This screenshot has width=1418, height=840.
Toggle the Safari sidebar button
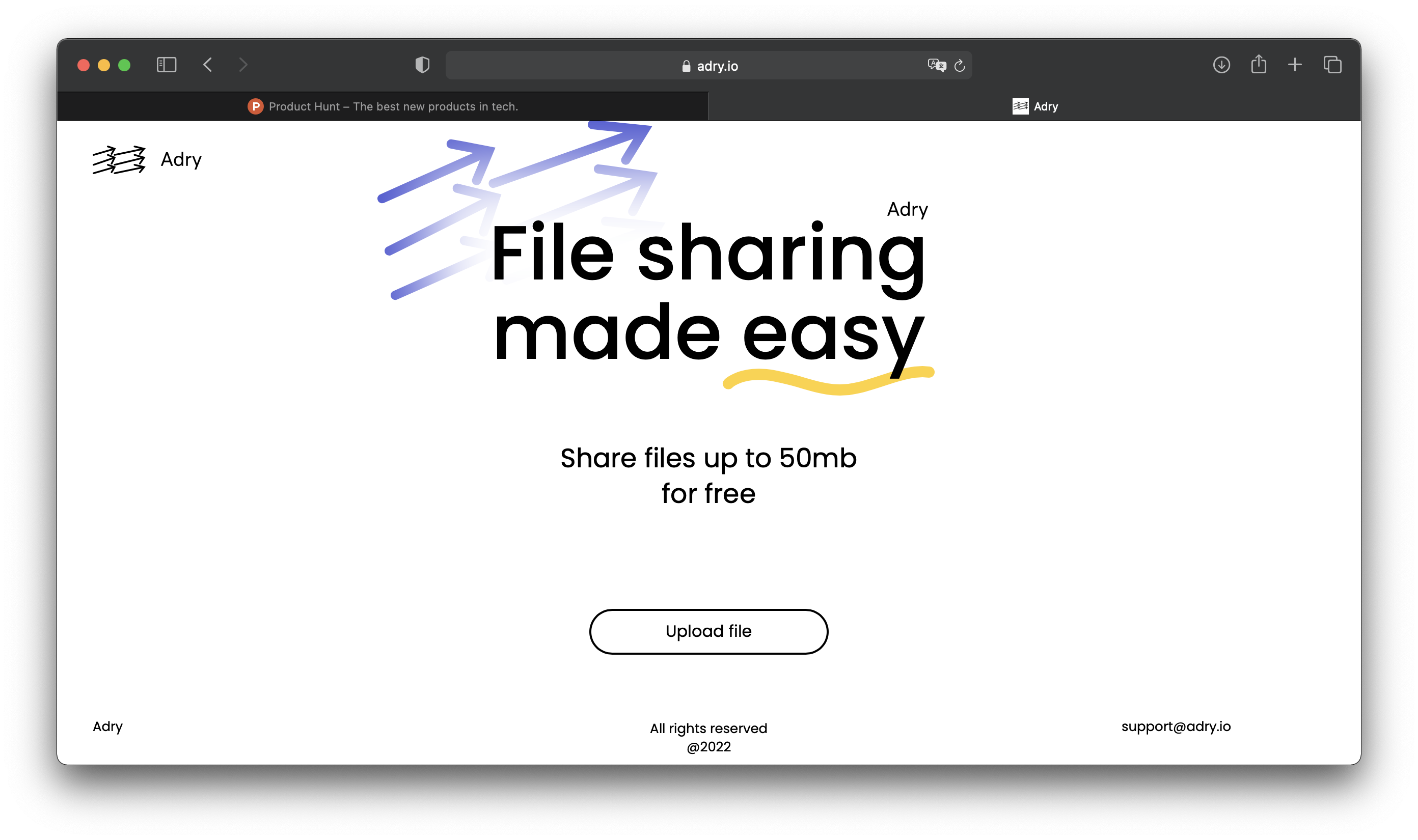167,65
